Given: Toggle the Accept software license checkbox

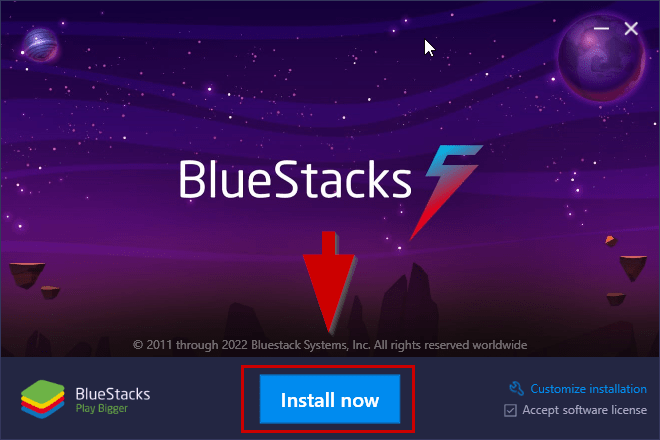Looking at the screenshot, I should [510, 410].
